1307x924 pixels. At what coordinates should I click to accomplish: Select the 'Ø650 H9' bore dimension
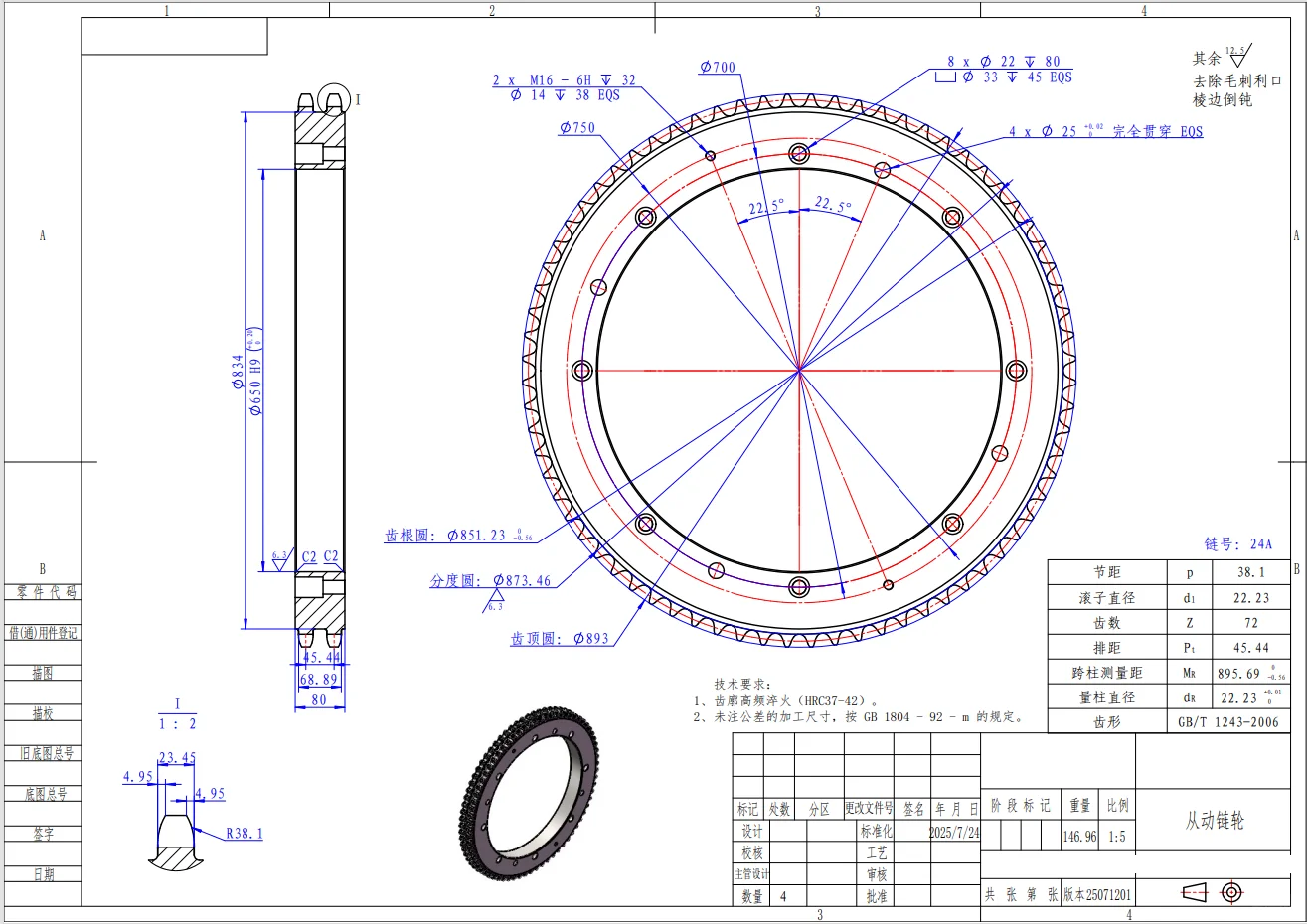[256, 371]
